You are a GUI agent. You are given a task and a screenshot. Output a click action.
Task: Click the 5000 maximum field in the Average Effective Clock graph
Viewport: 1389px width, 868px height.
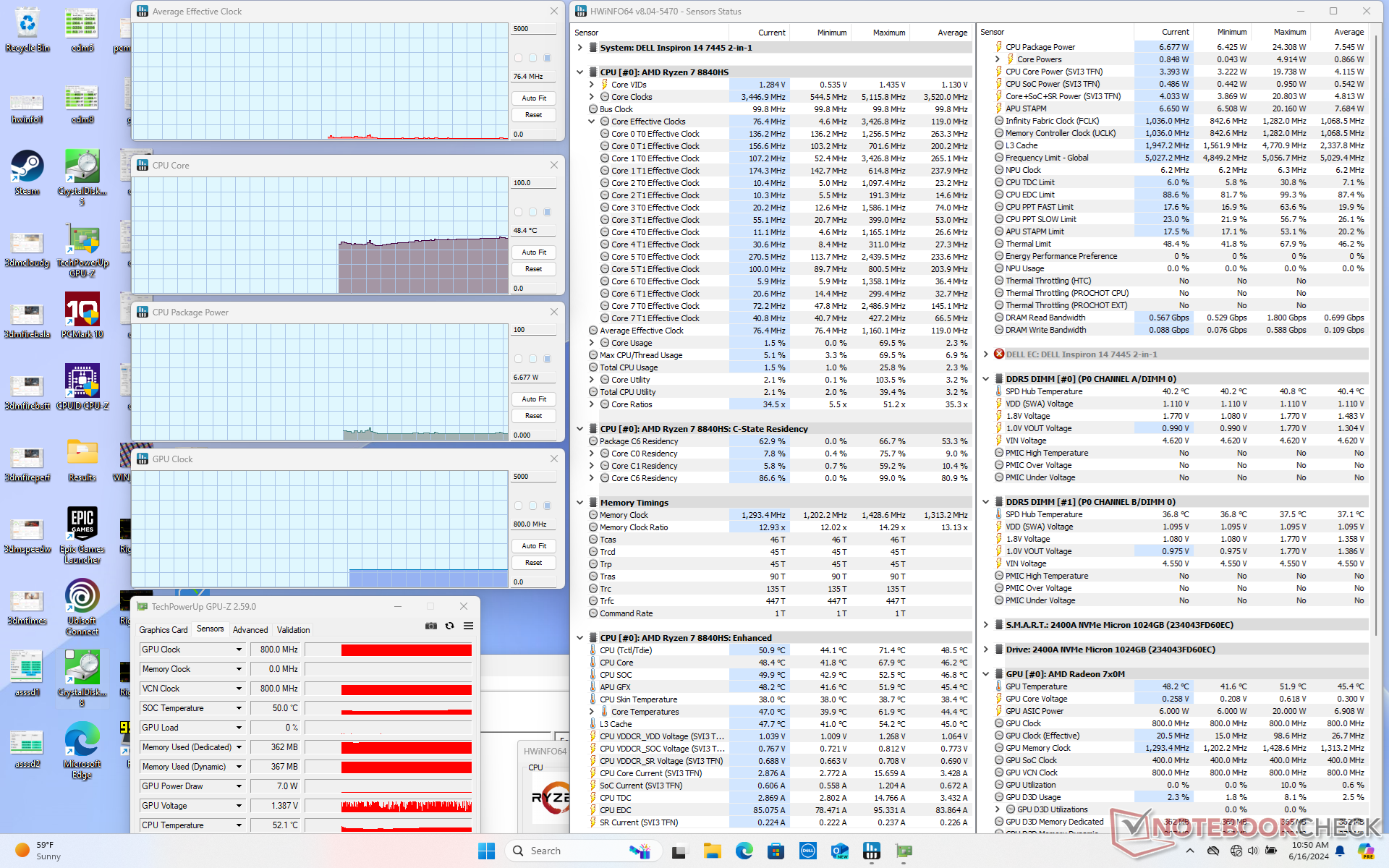click(x=534, y=29)
